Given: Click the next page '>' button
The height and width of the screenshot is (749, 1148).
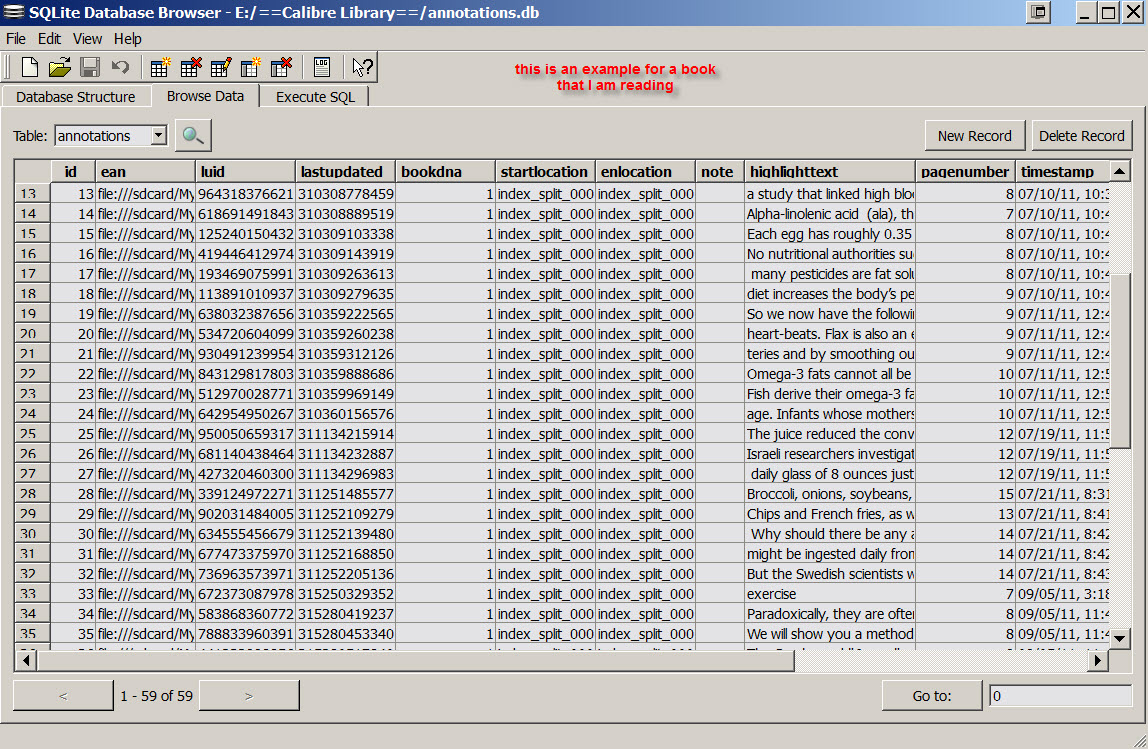Looking at the screenshot, I should [249, 696].
